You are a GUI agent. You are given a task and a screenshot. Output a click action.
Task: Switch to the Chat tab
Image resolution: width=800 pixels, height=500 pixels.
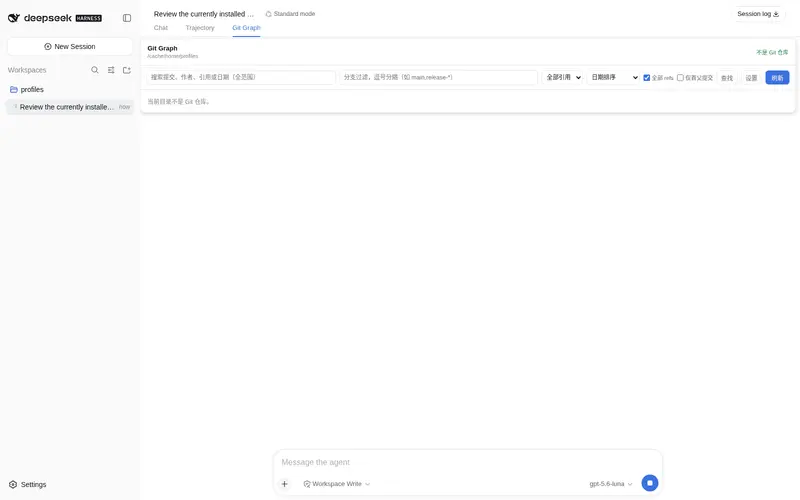coord(161,28)
